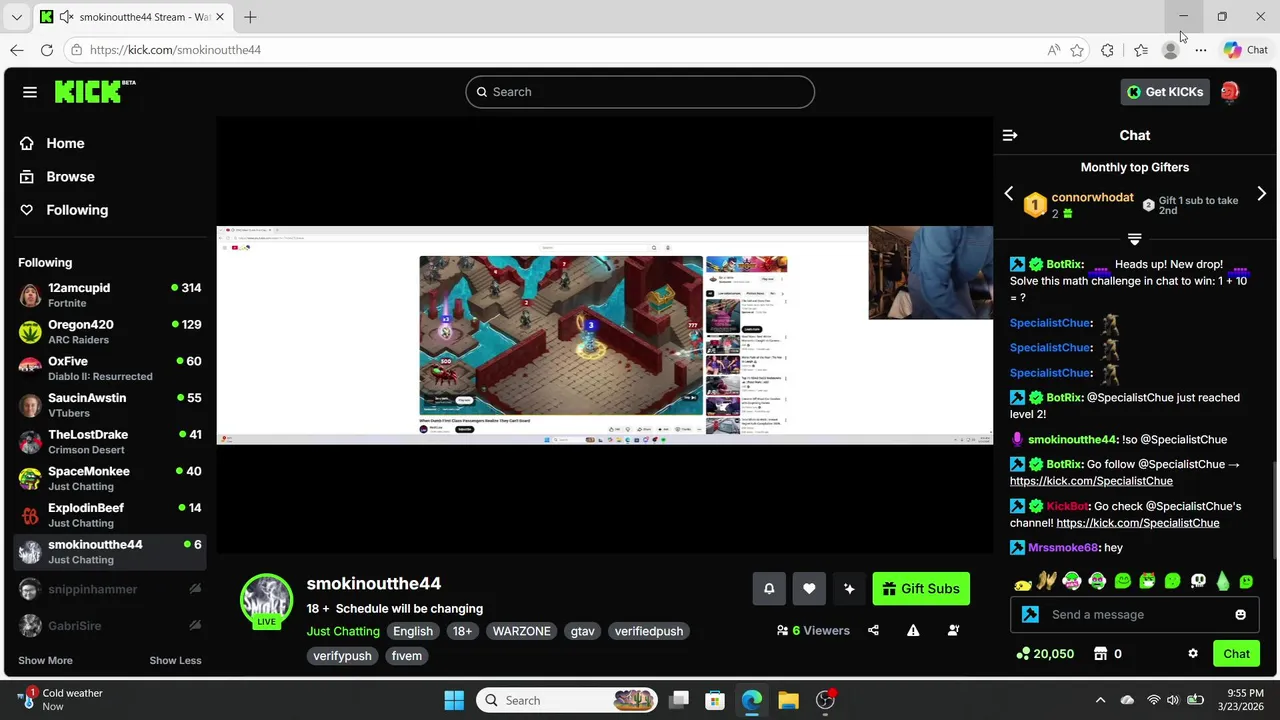Open OBS Studio from taskbar
Image resolution: width=1280 pixels, height=720 pixels.
coord(825,700)
